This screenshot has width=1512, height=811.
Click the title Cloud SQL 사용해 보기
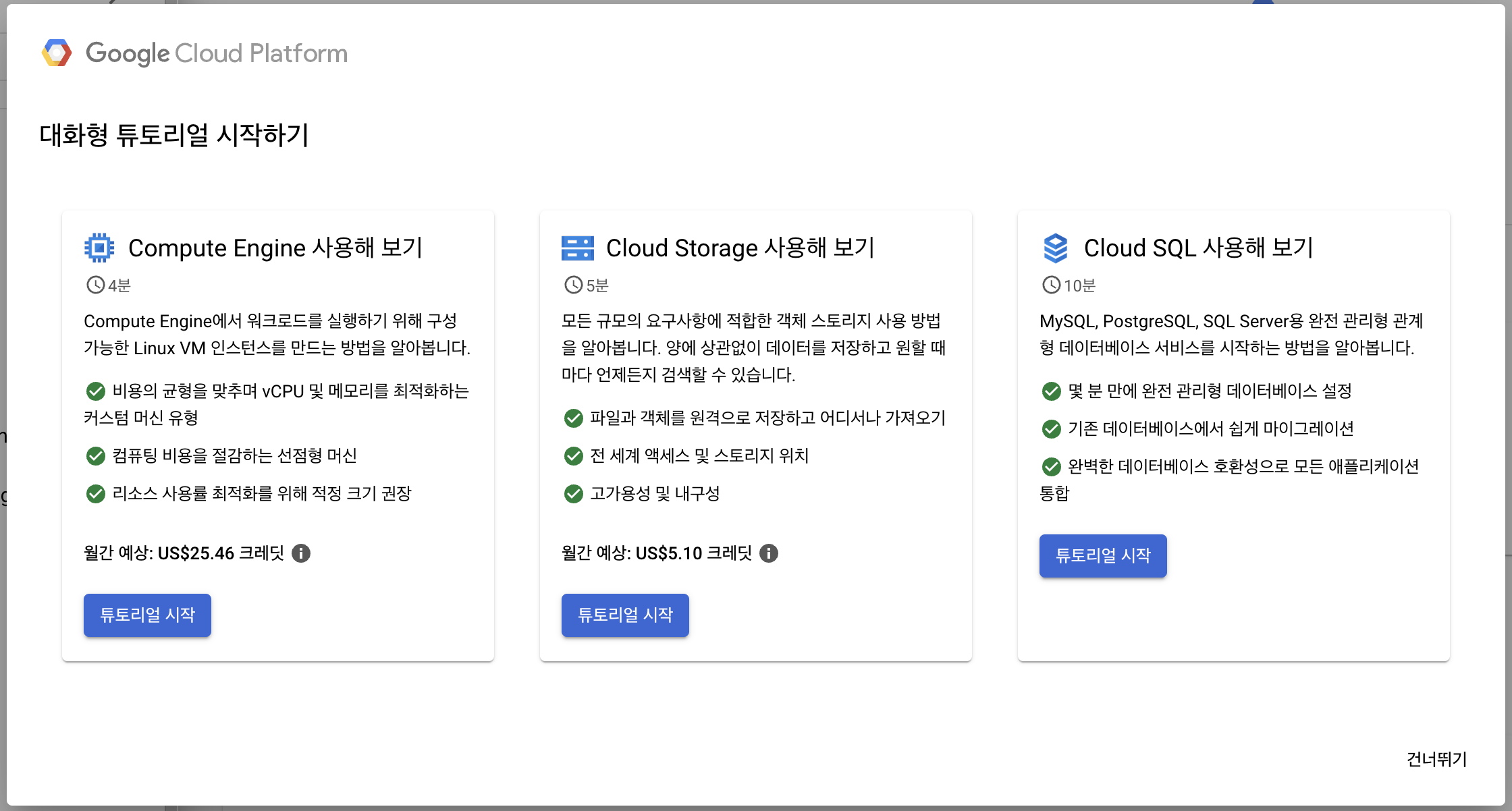(x=1199, y=248)
